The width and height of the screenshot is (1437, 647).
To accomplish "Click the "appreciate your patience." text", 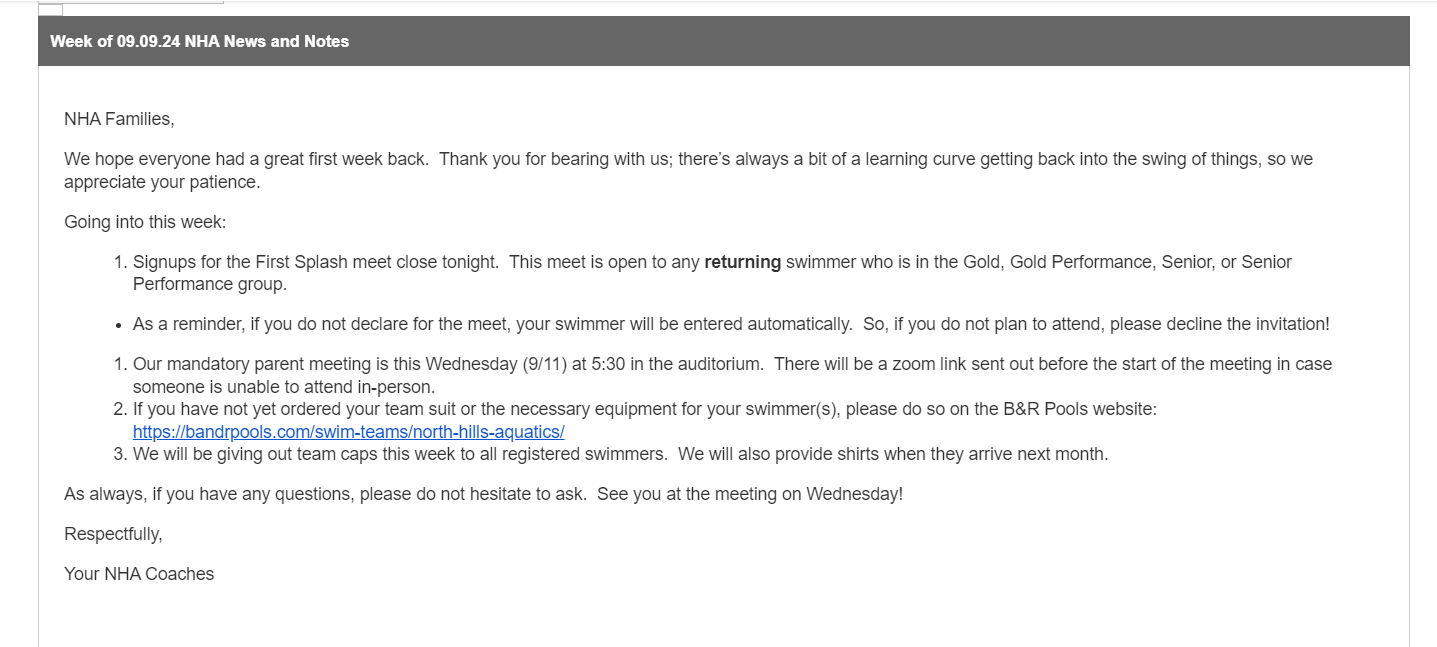I will pyautogui.click(x=161, y=182).
